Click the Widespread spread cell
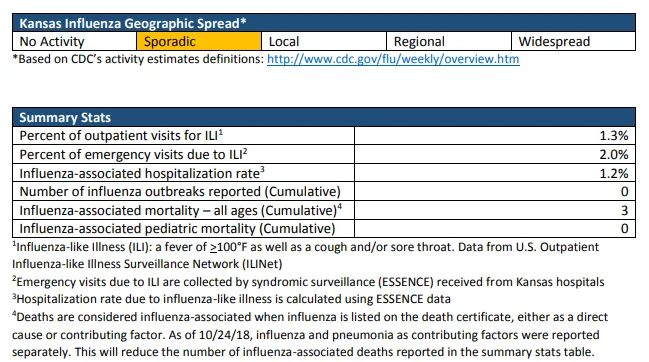The width and height of the screenshot is (649, 362). [574, 41]
